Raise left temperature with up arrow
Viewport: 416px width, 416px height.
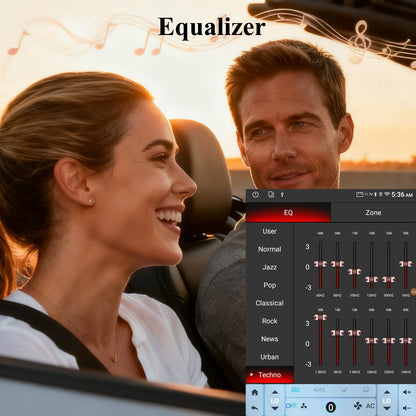275,392
